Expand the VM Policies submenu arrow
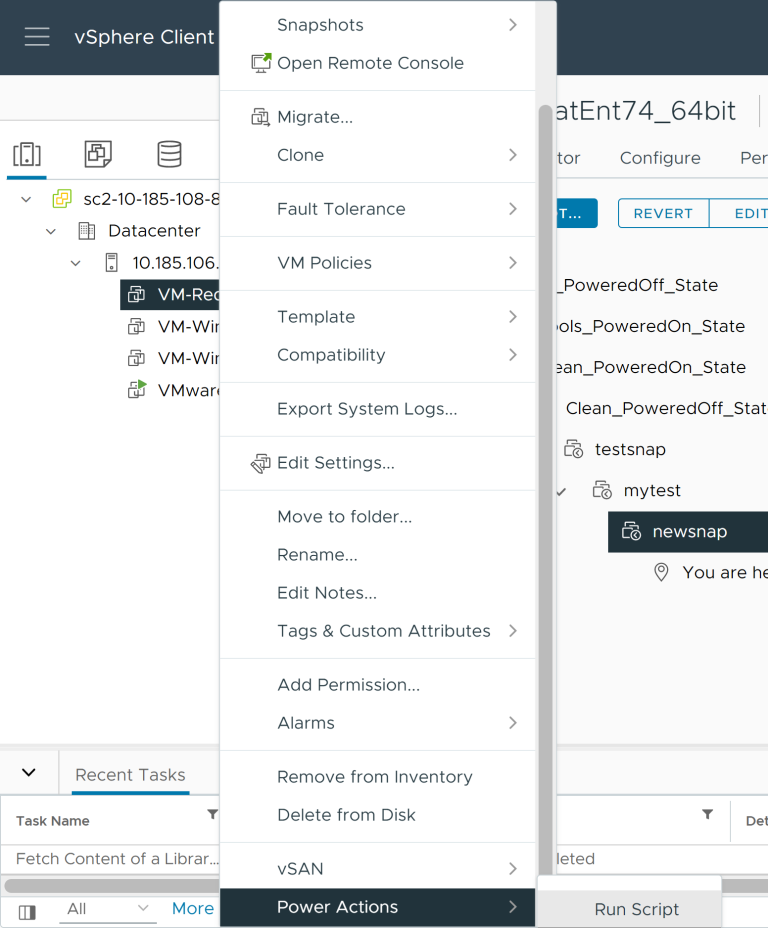The width and height of the screenshot is (768, 928). pyautogui.click(x=512, y=263)
